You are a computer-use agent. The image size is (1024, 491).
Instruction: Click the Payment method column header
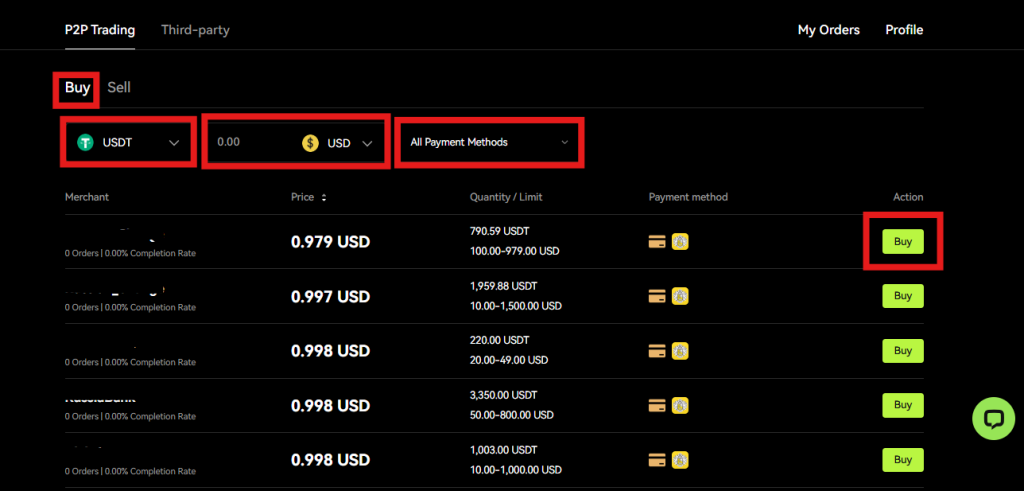[x=688, y=197]
